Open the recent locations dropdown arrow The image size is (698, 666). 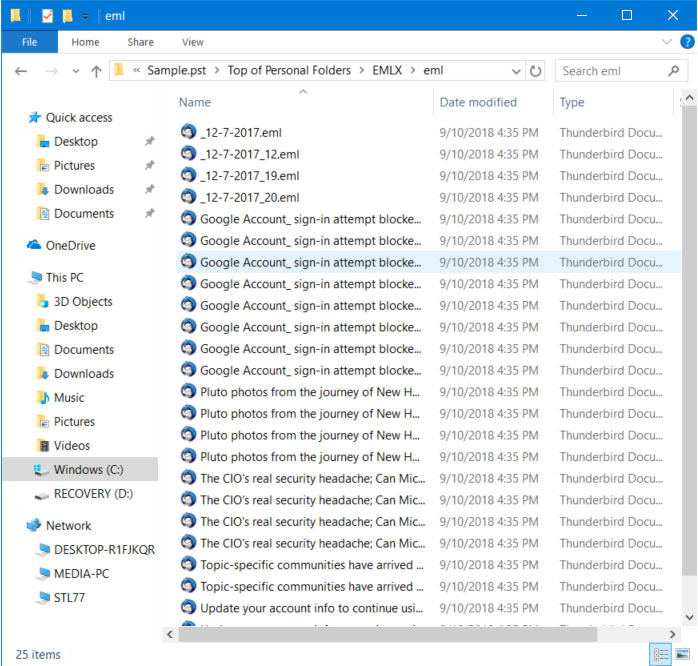(76, 71)
